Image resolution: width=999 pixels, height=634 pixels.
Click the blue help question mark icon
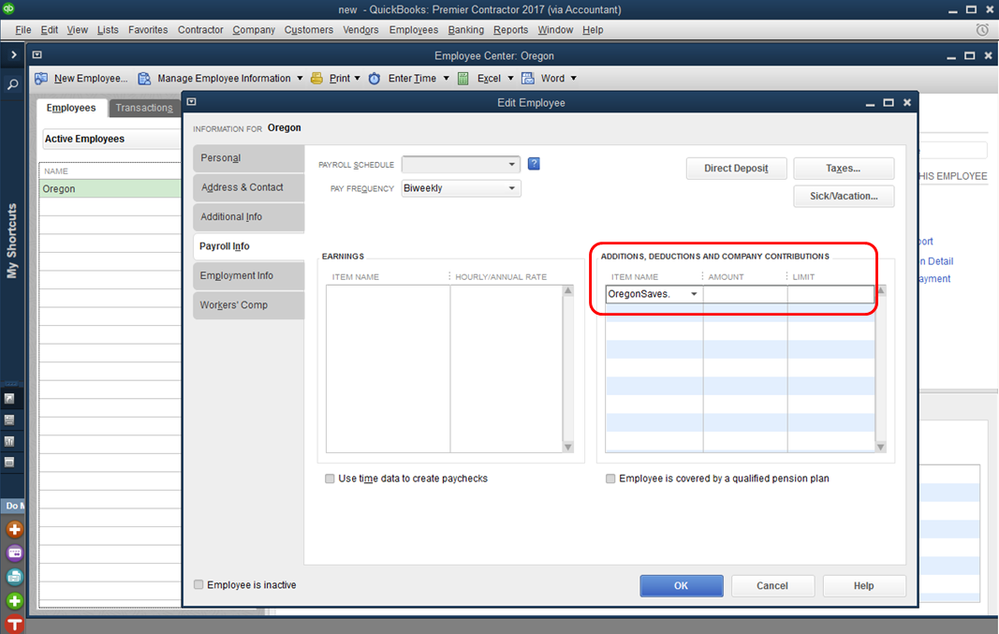534,164
